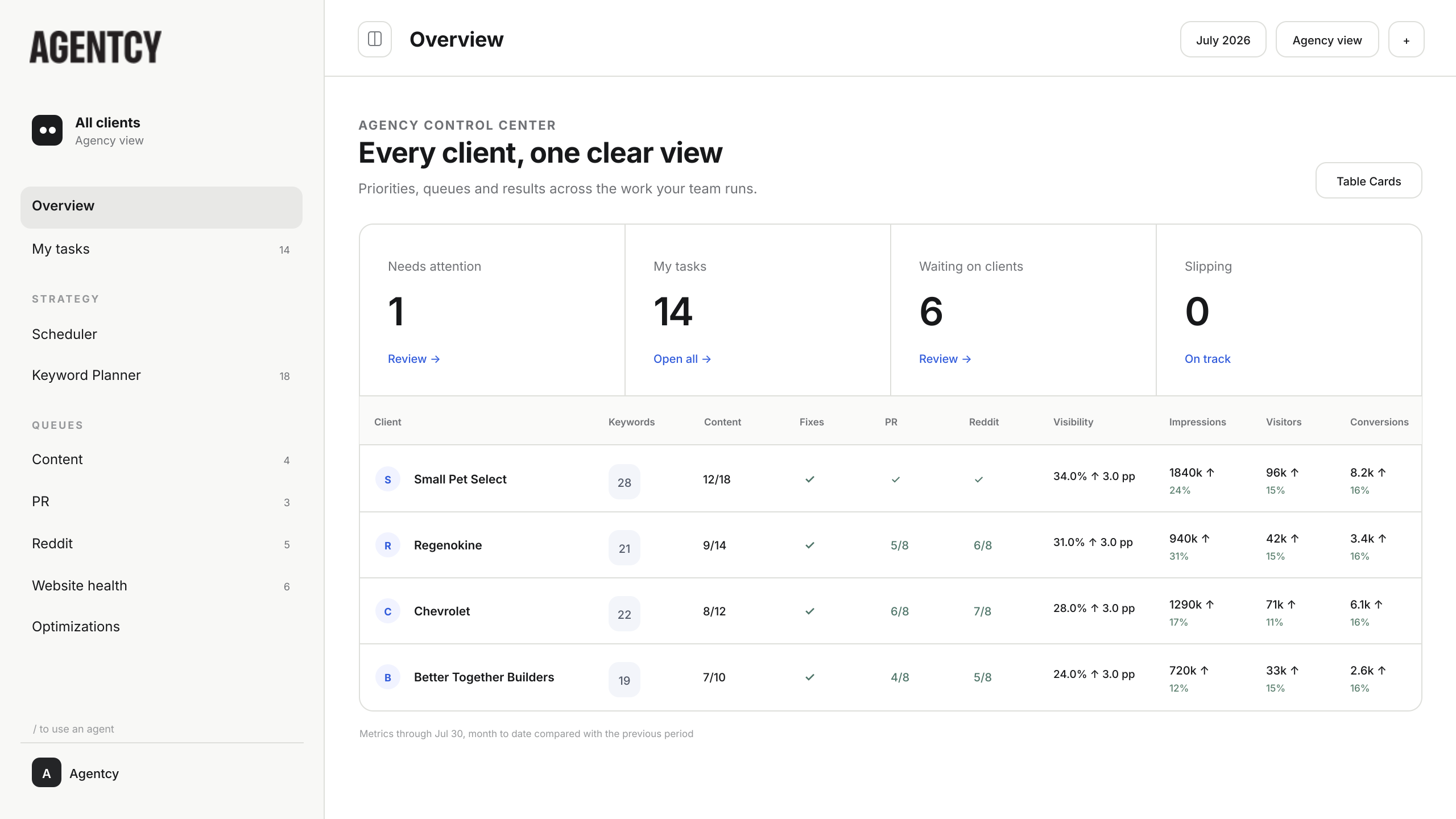Sort by the Impressions column header
Screen dimensions: 1456x819
[x=1198, y=422]
